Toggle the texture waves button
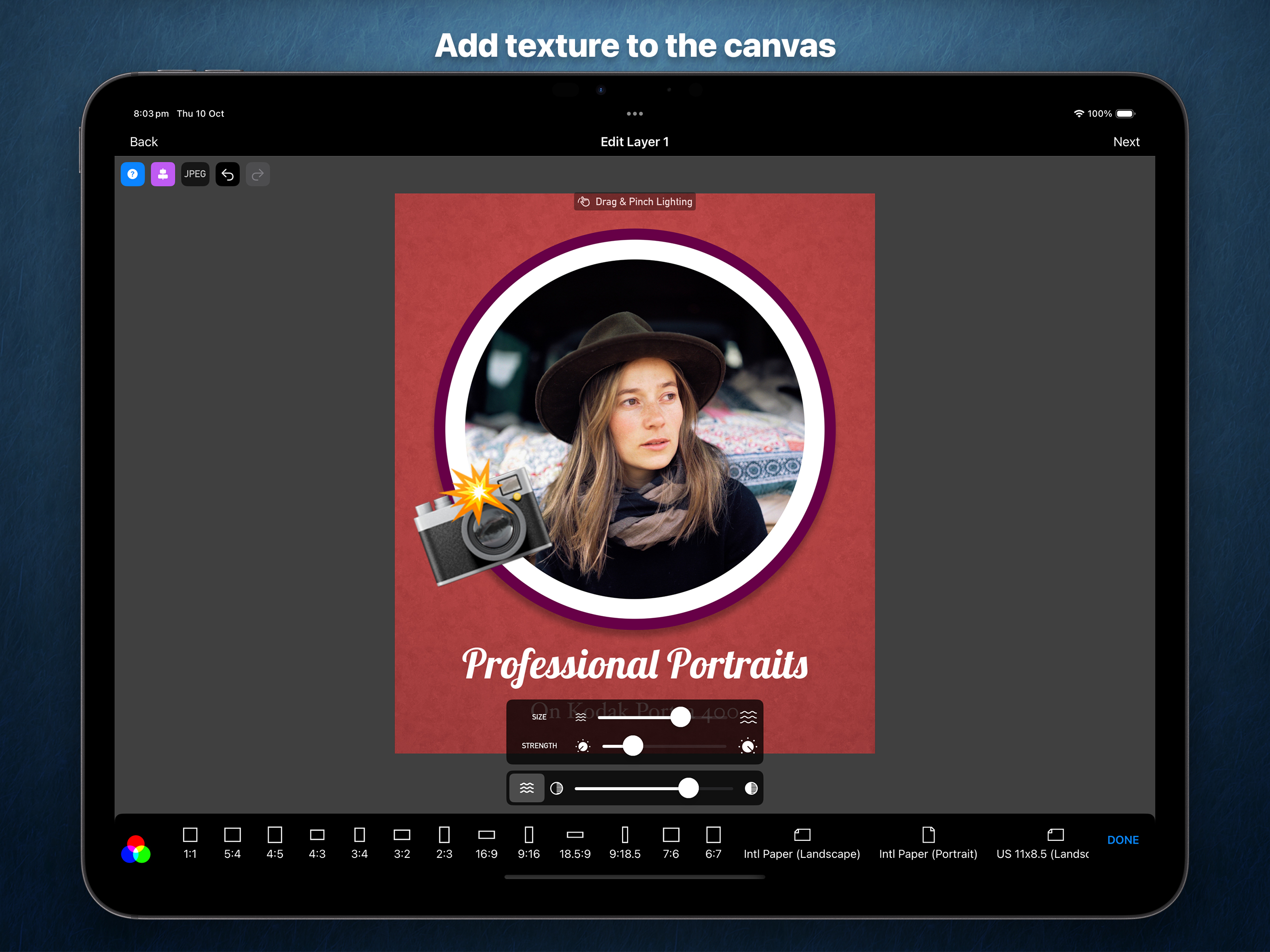This screenshot has width=1270, height=952. (527, 788)
